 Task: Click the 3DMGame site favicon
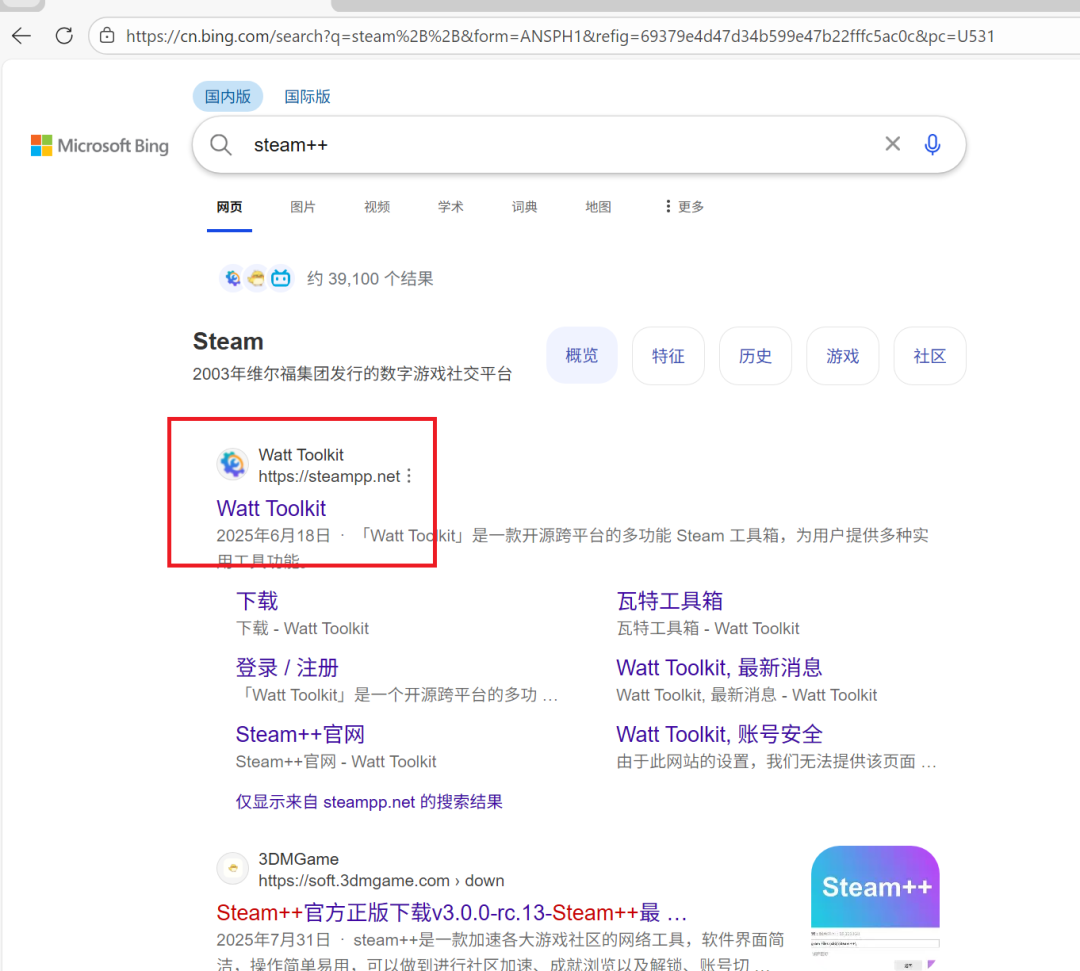point(233,868)
